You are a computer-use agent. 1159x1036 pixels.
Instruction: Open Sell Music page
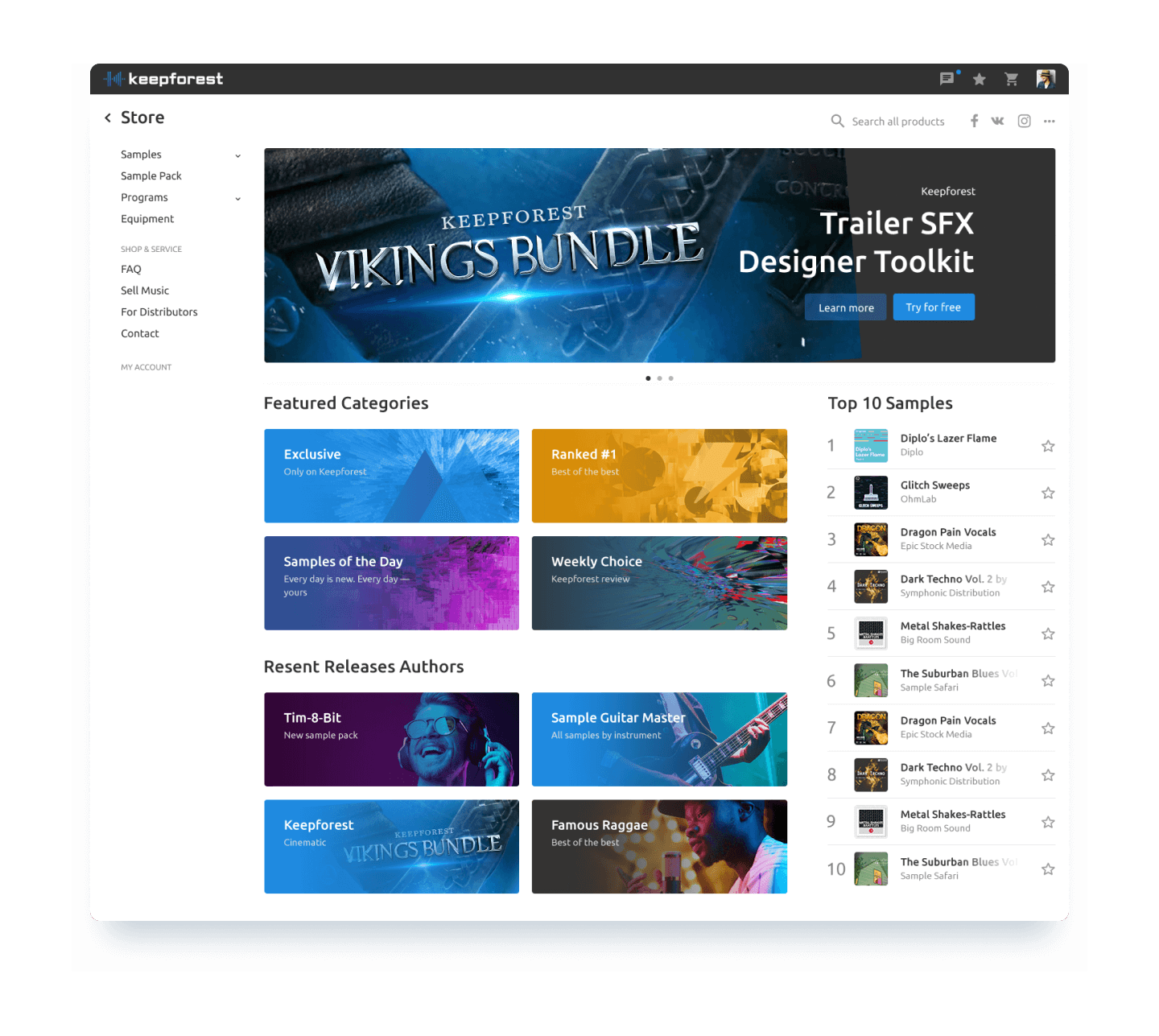[145, 291]
